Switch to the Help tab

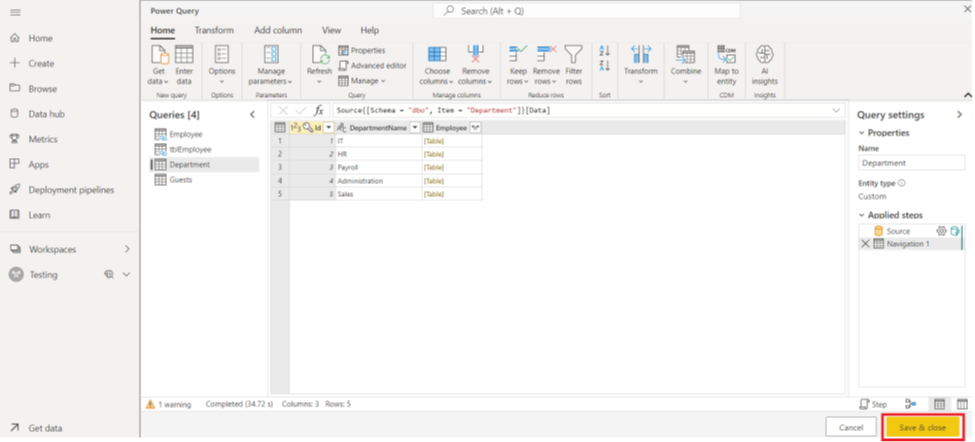click(370, 30)
